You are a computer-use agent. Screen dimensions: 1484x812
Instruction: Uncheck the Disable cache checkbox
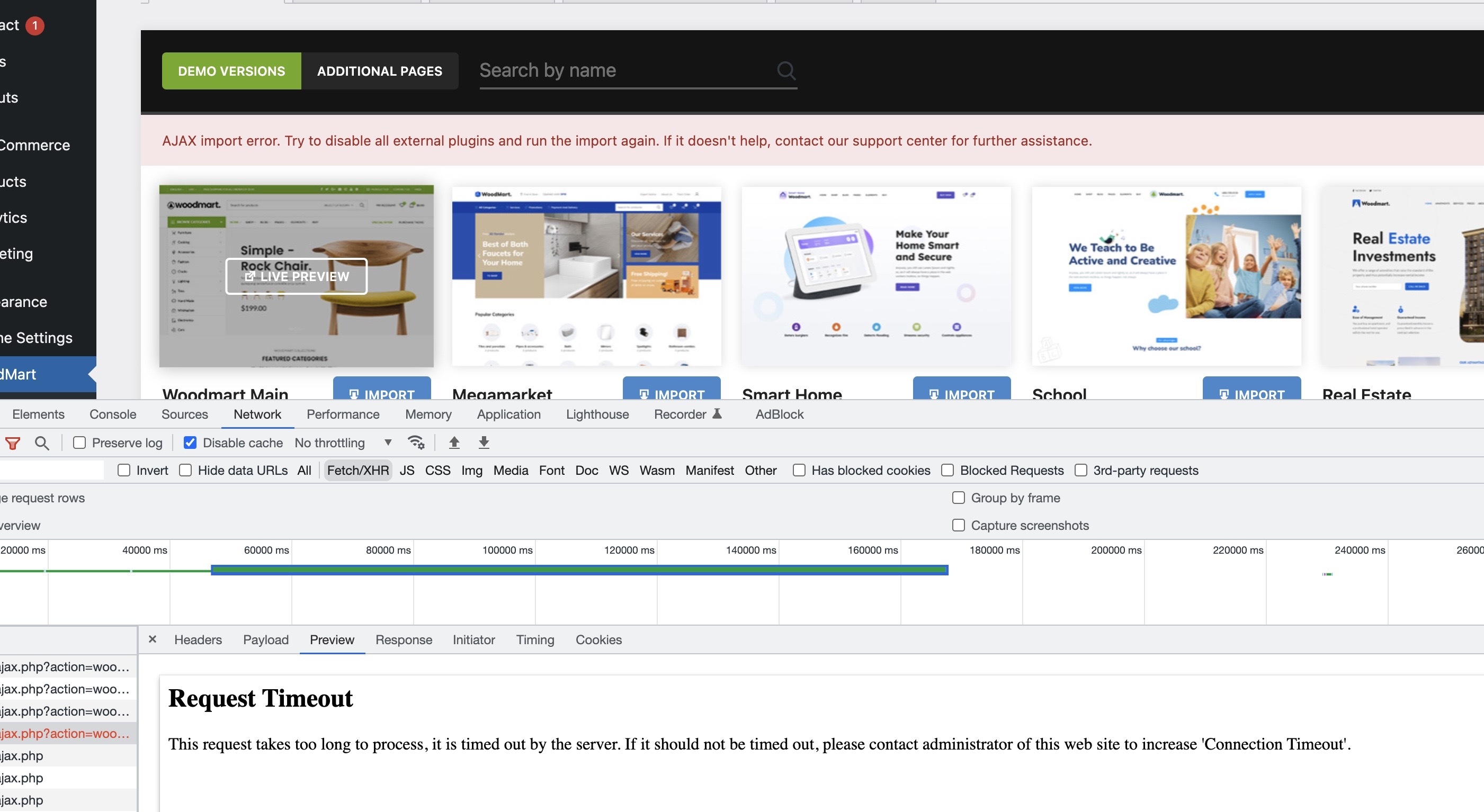190,443
